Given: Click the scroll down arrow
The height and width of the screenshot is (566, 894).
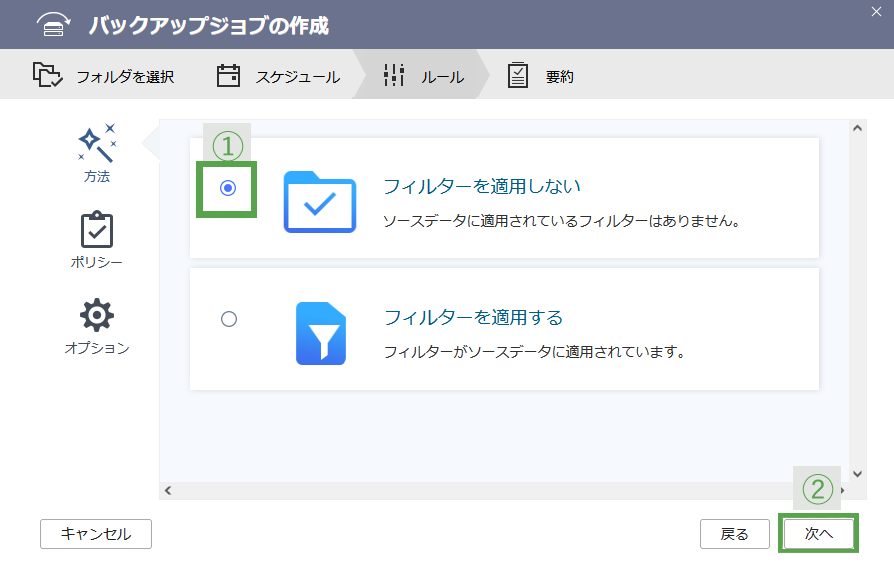Looking at the screenshot, I should pos(858,474).
